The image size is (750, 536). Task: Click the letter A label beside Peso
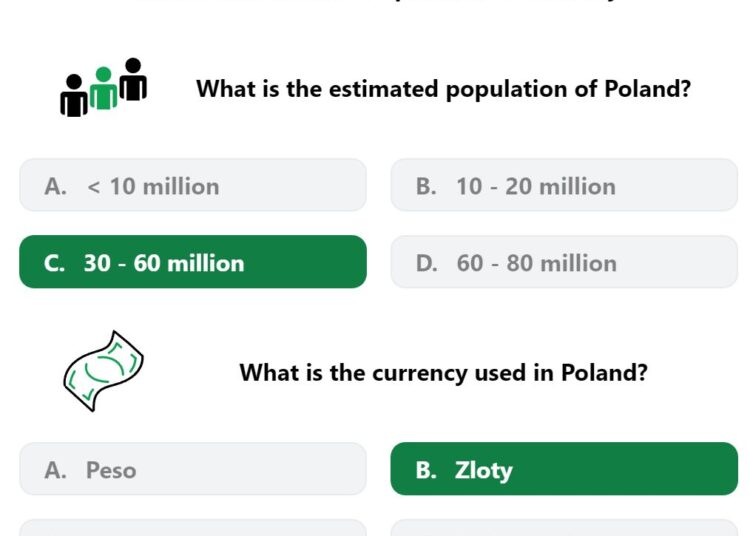click(55, 470)
